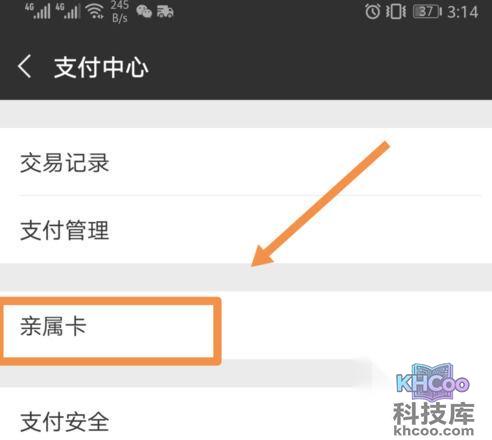
Task: Tap the alarm clock status icon
Action: click(x=372, y=12)
